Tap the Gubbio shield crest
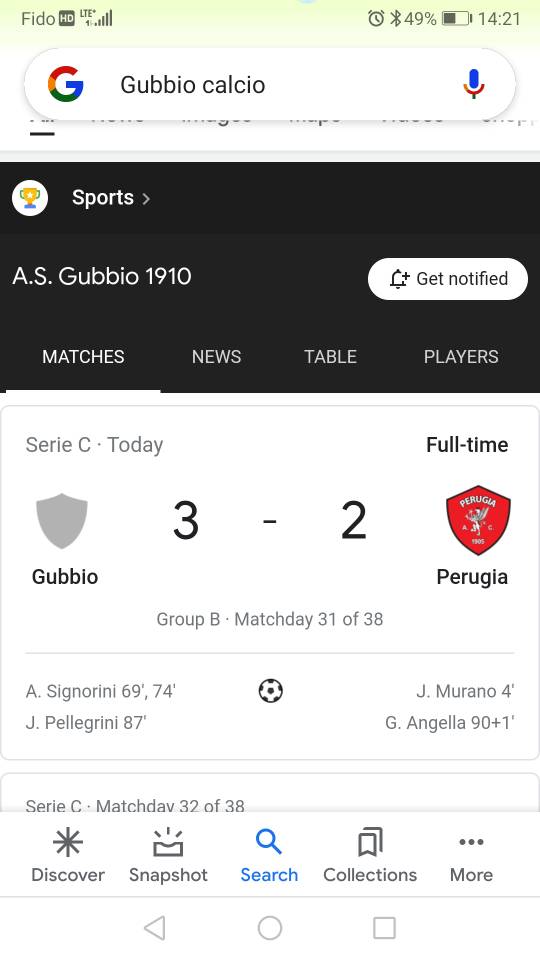The height and width of the screenshot is (960, 540). [62, 521]
